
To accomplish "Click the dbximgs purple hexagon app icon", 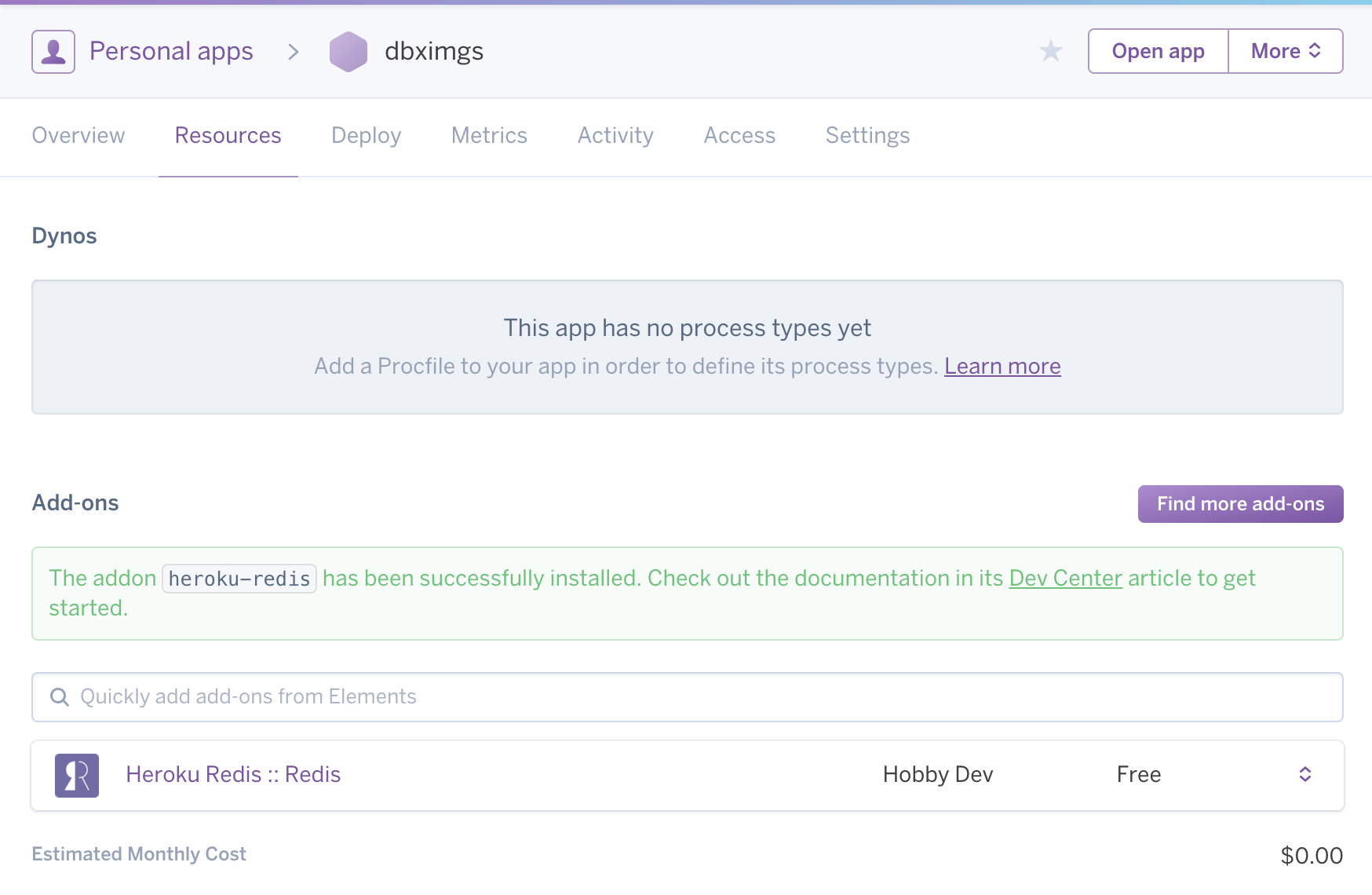I will click(x=348, y=52).
